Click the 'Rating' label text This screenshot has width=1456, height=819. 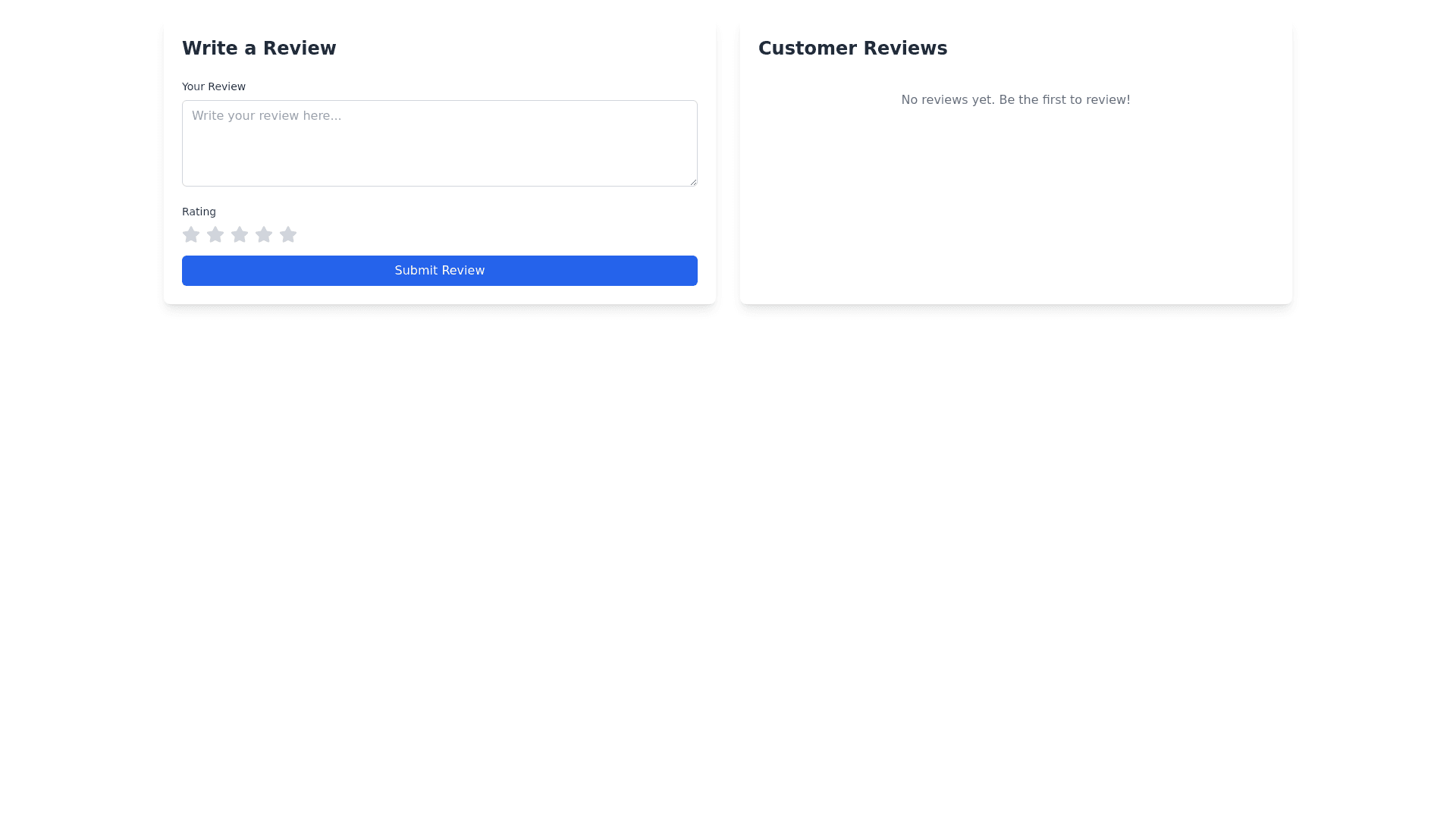point(199,212)
